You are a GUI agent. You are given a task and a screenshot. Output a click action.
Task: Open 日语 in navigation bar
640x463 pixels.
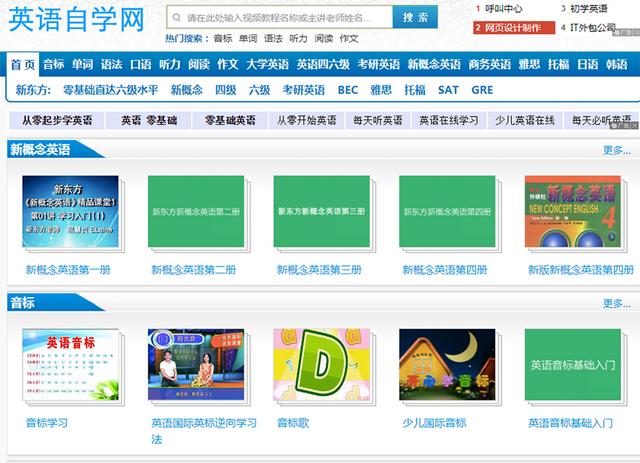587,65
